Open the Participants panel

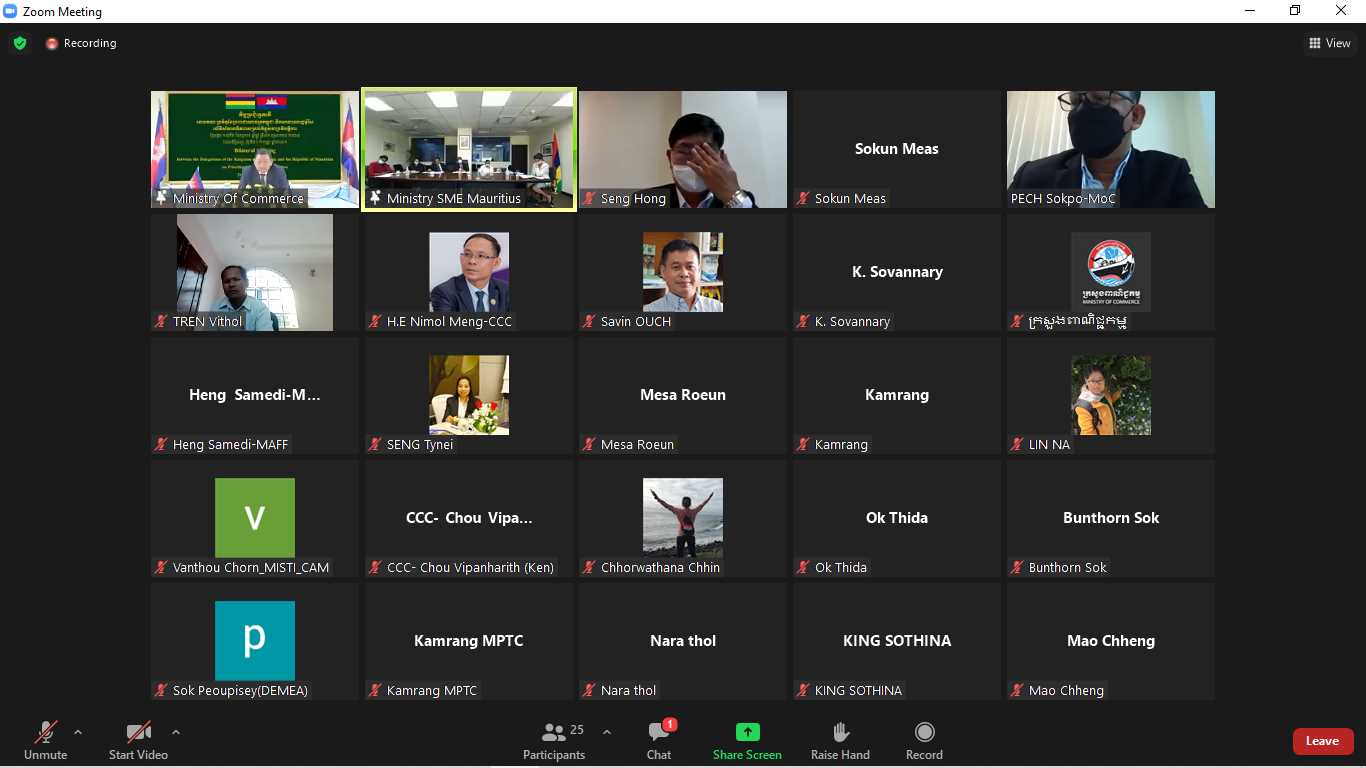click(x=554, y=740)
